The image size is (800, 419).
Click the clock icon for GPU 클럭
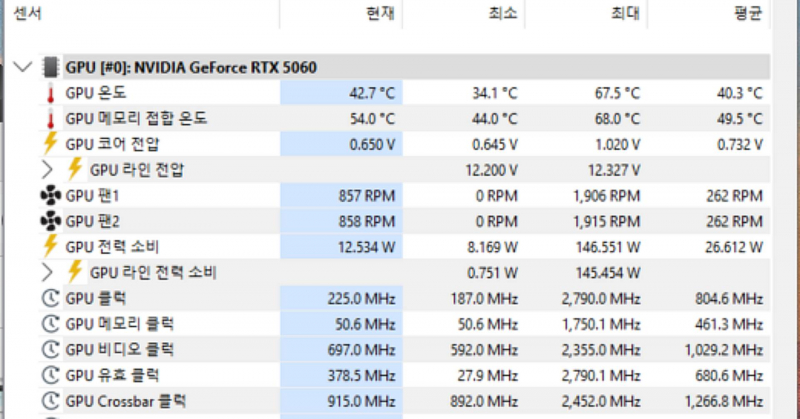(51, 299)
